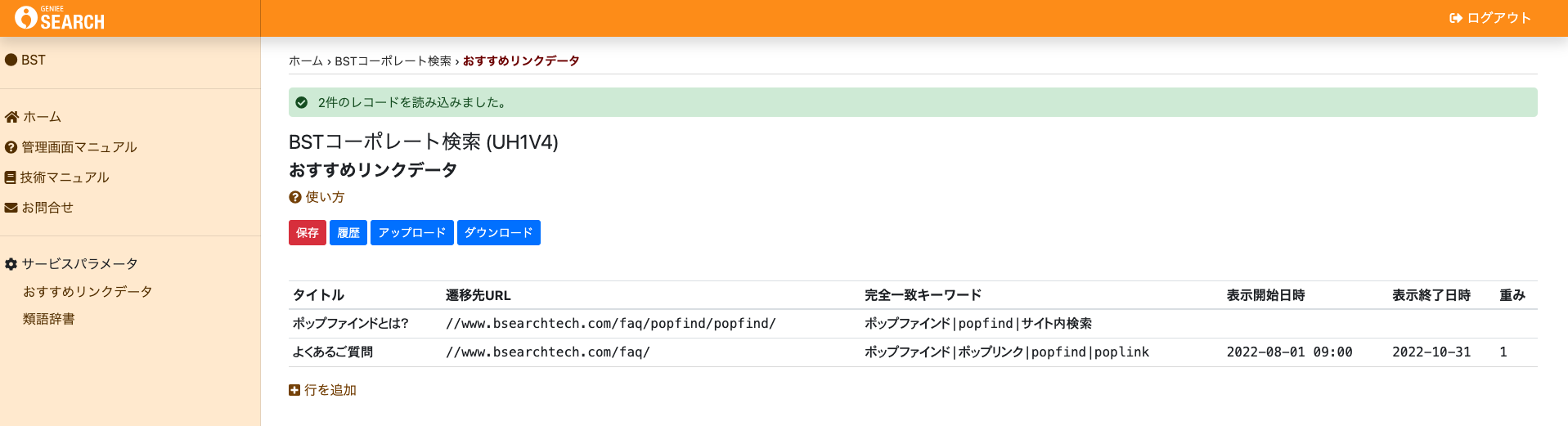Click URL cell //www.bsearchtech.com/faq/
The height and width of the screenshot is (426, 1568).
(548, 352)
